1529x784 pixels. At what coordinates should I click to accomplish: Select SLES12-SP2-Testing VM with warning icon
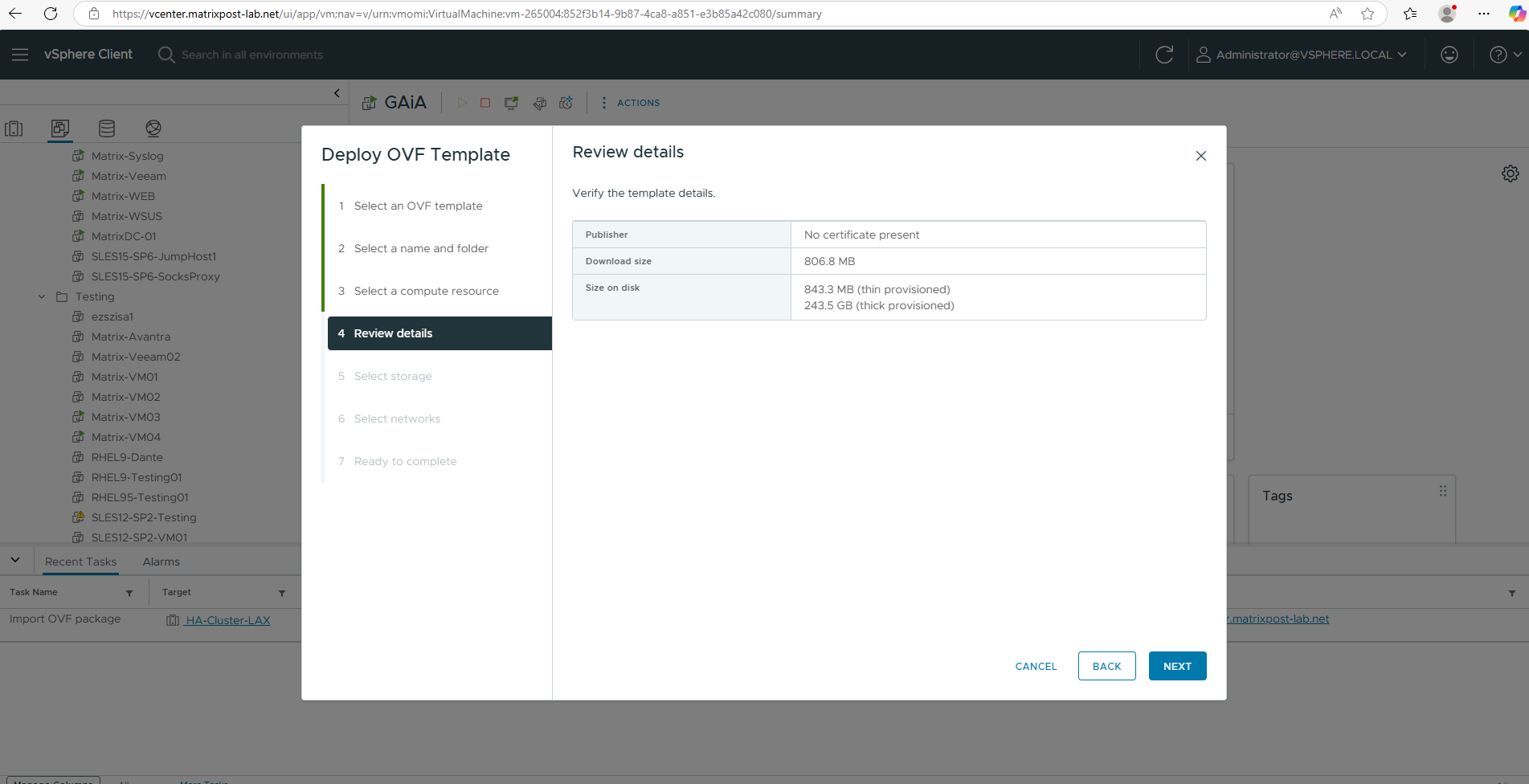click(x=144, y=517)
